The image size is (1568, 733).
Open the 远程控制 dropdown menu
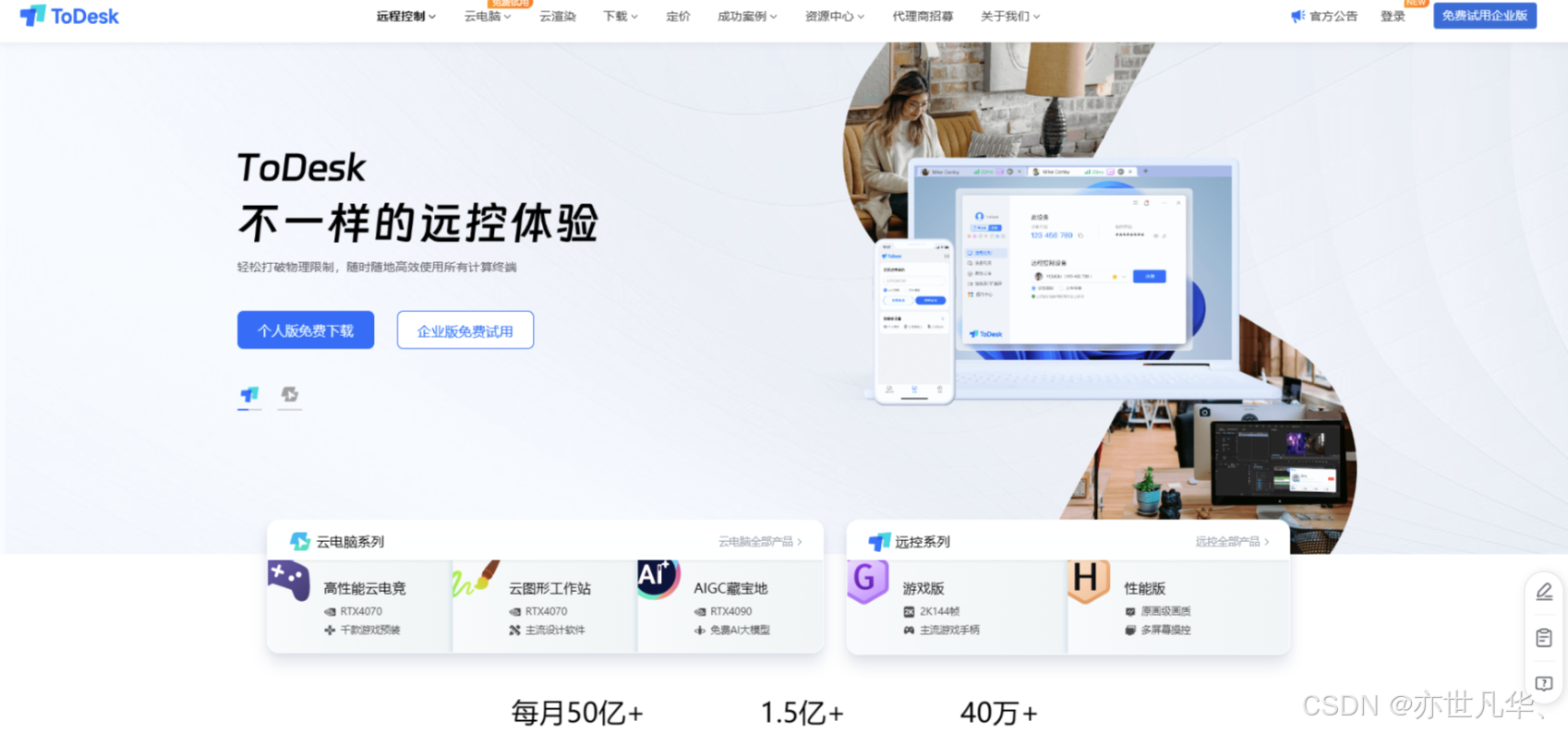point(405,17)
